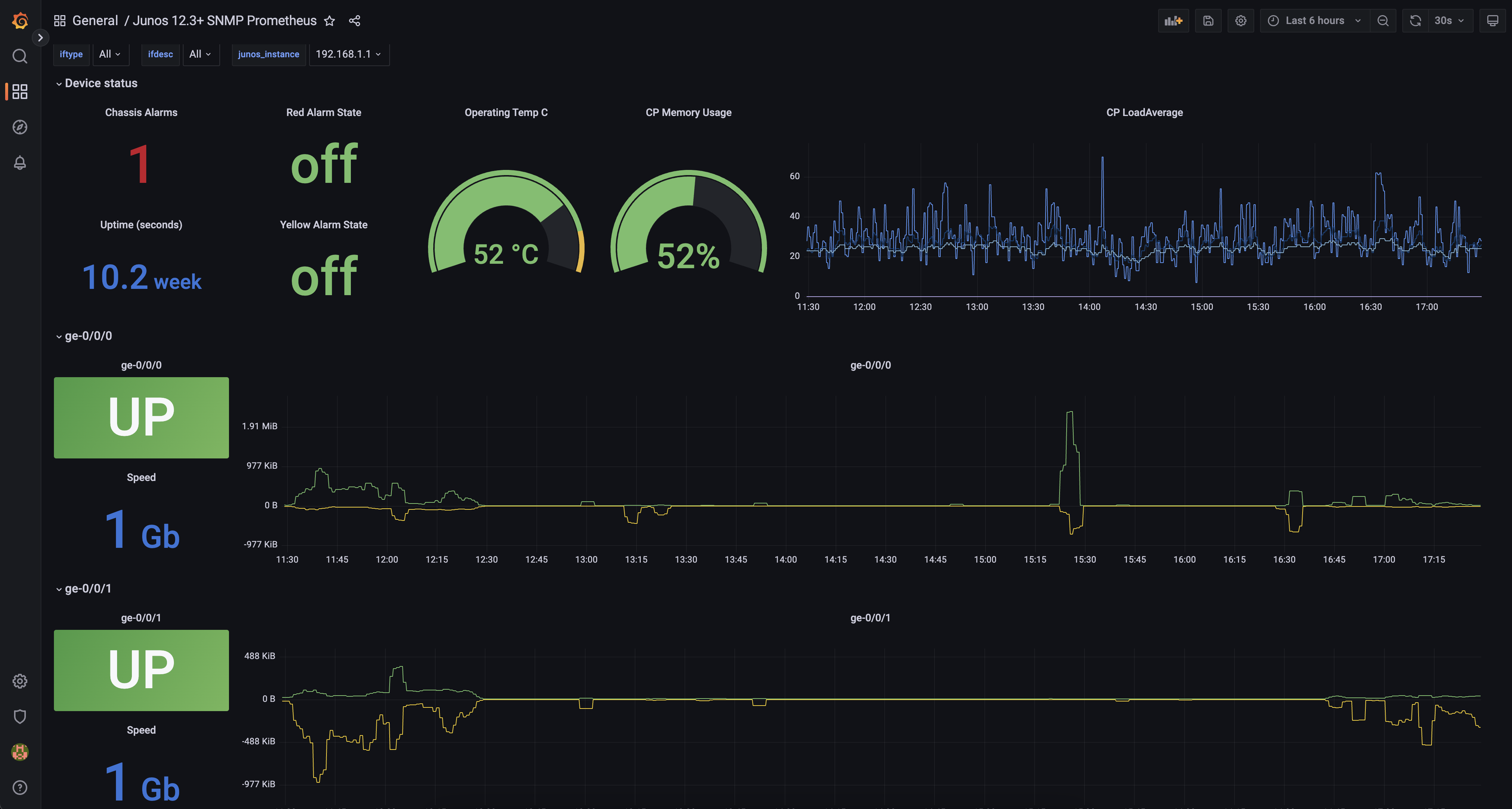Click the ge-0/0/0 graph panel title
The height and width of the screenshot is (809, 1512).
click(x=870, y=365)
